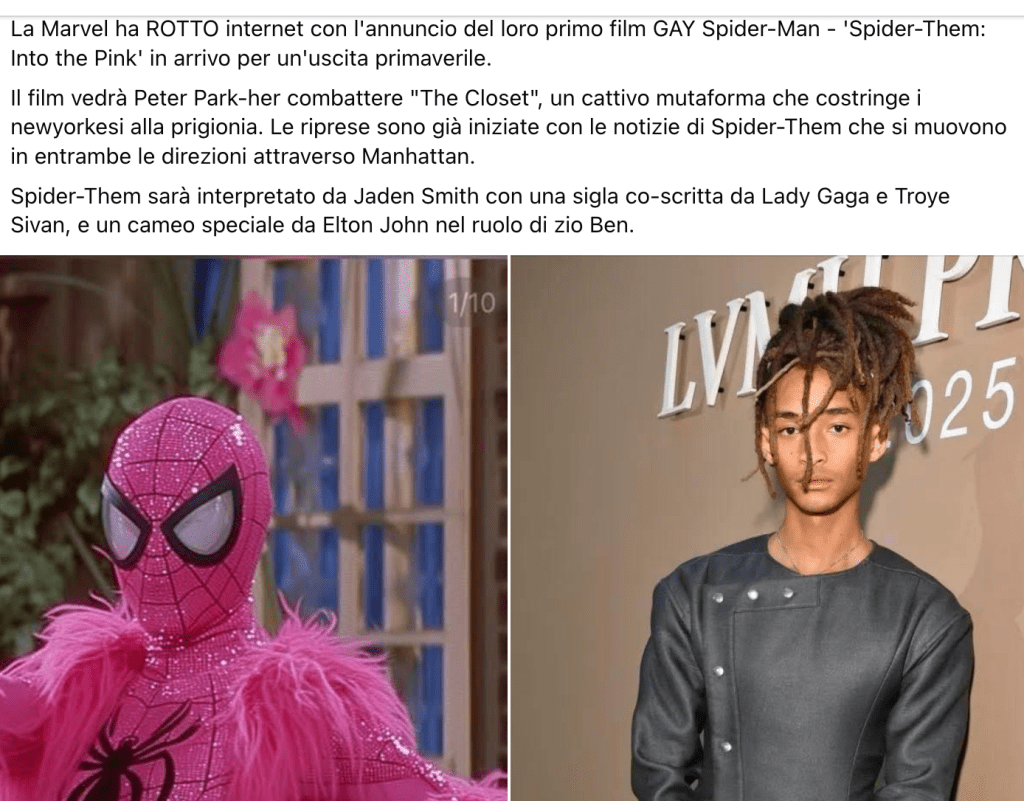Open the pink Spider-Man image thumbnail

[x=253, y=528]
